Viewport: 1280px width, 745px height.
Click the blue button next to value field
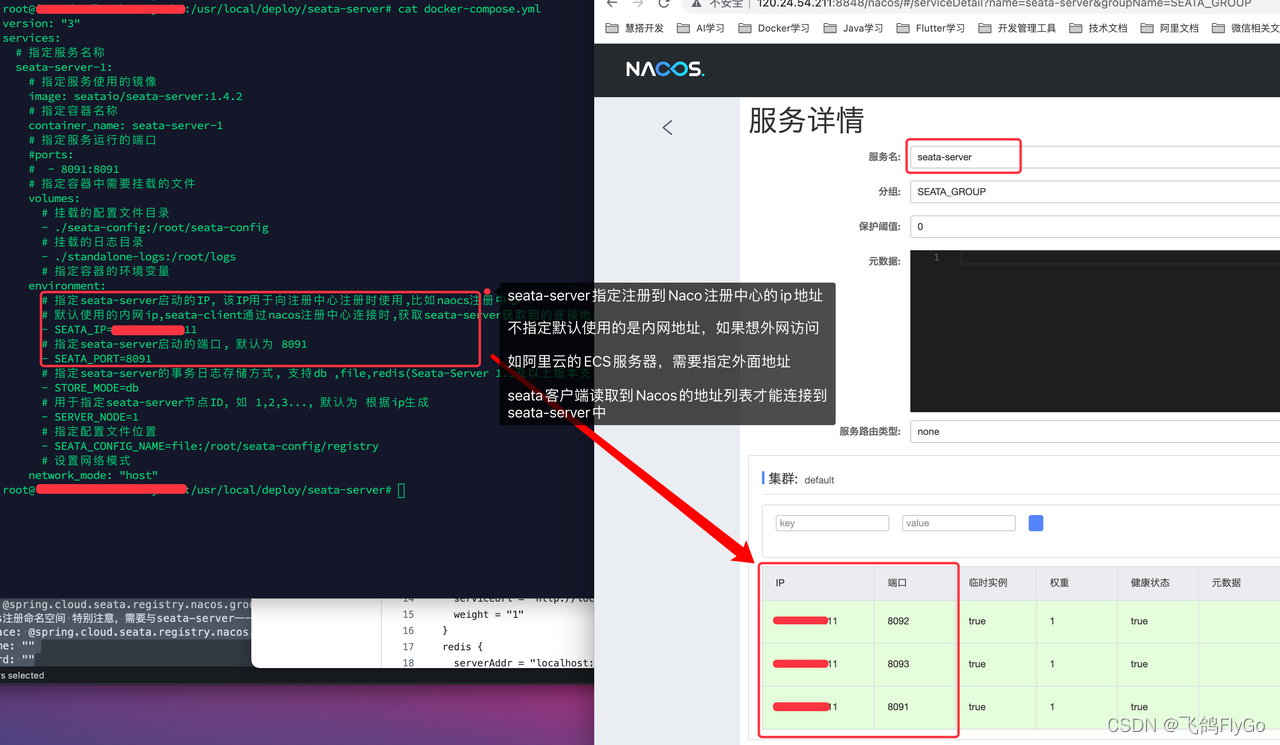(x=1036, y=523)
